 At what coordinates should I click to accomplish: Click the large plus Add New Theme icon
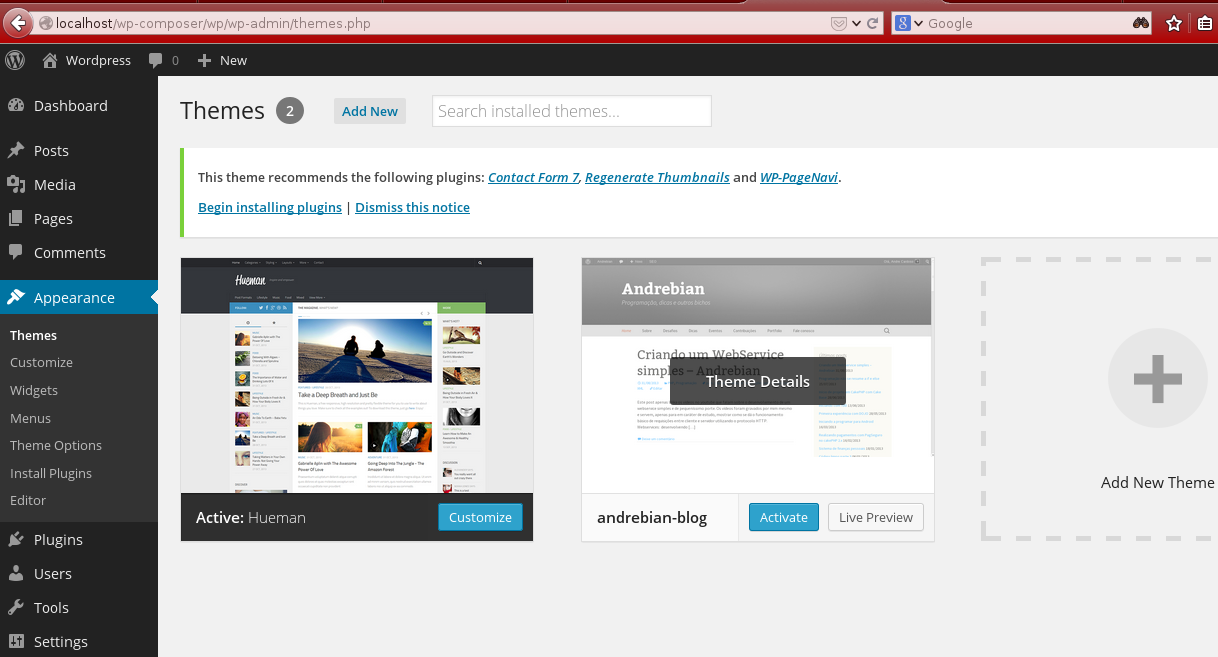pos(1158,378)
